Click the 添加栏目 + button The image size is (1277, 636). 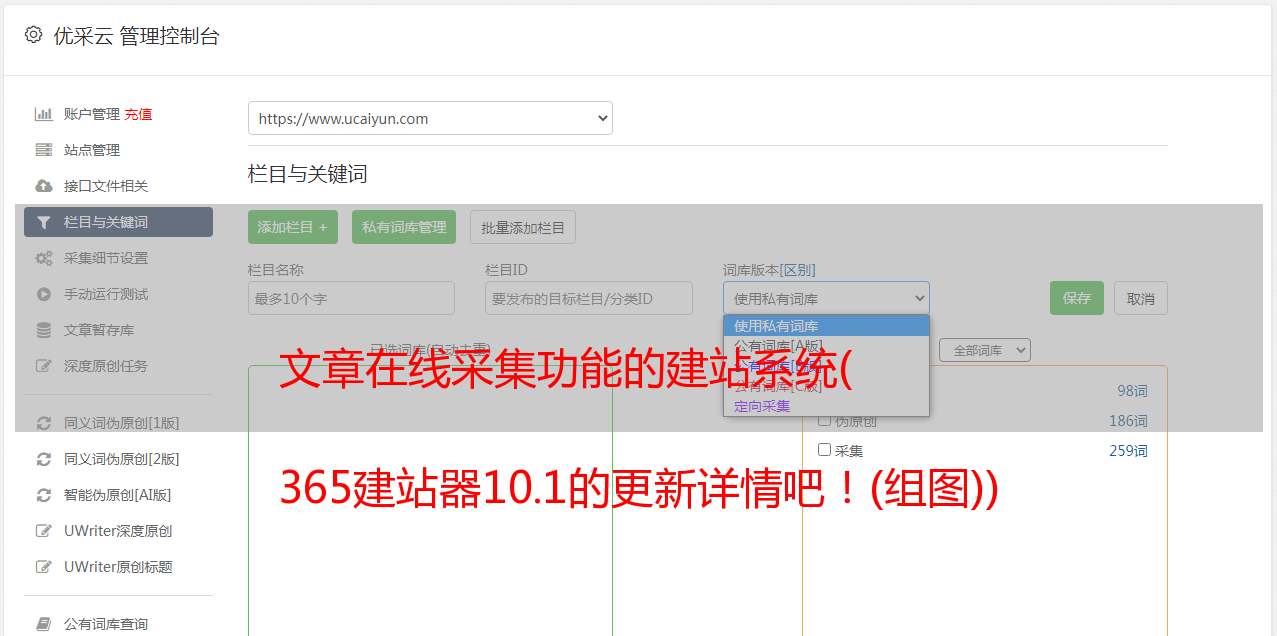tap(293, 227)
